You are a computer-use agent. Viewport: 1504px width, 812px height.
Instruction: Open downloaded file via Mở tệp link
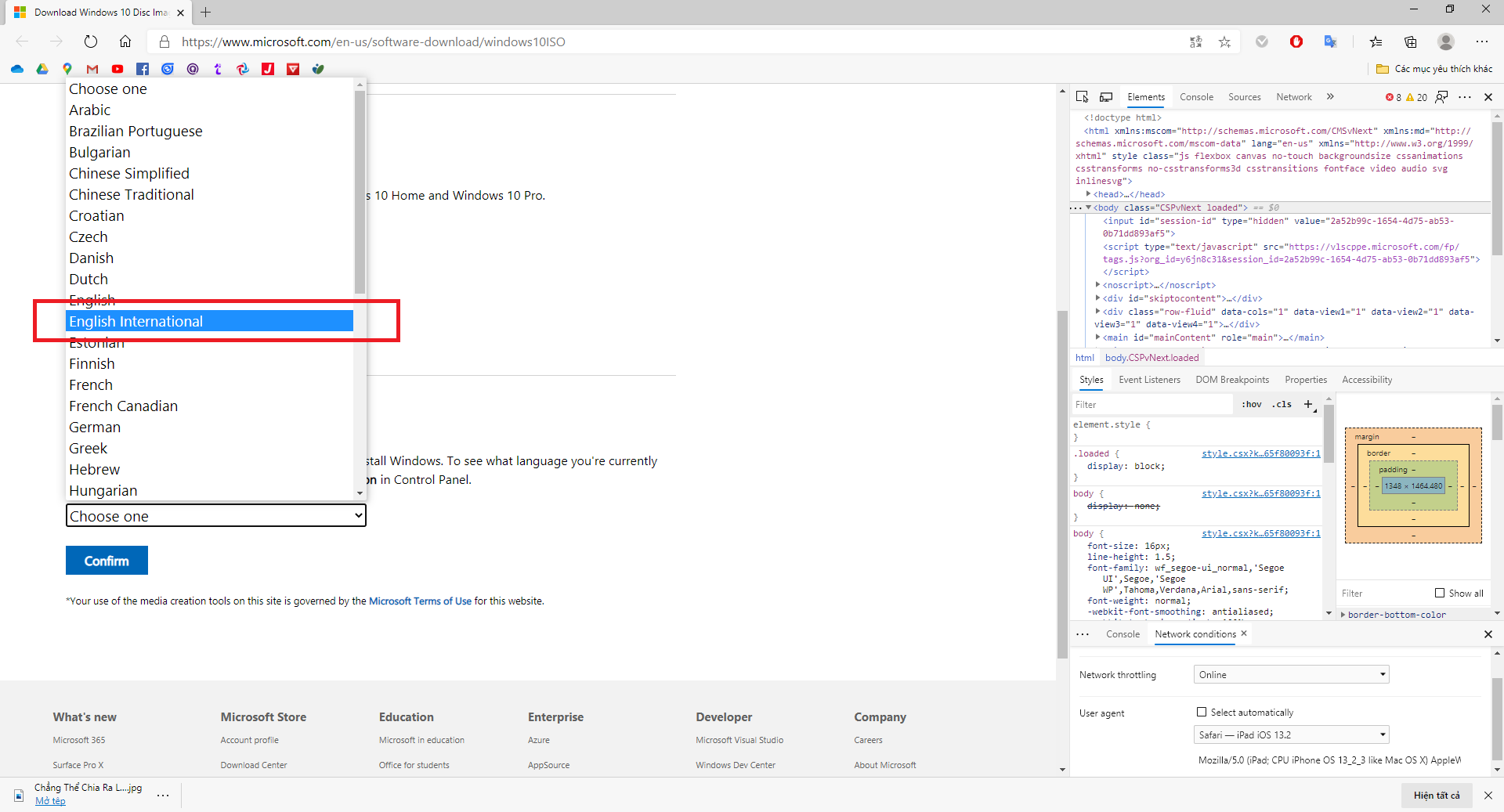50,801
